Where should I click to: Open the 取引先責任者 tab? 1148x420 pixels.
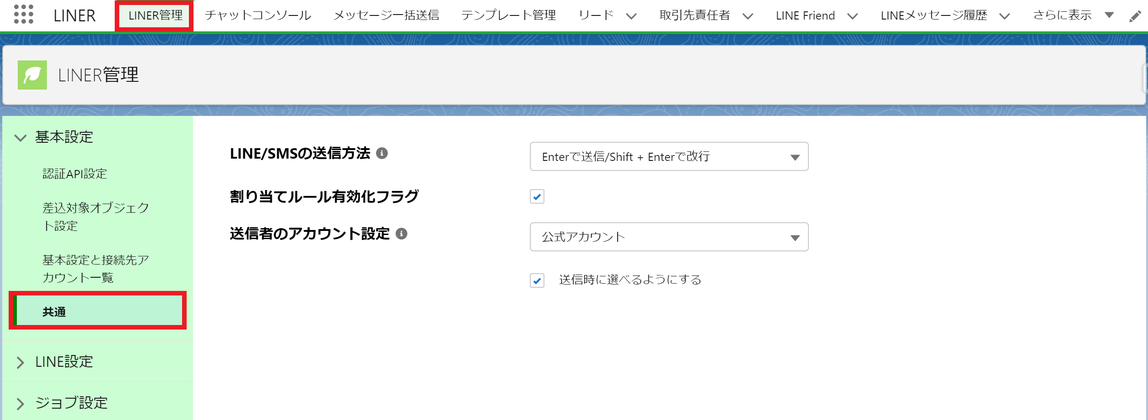click(x=694, y=15)
